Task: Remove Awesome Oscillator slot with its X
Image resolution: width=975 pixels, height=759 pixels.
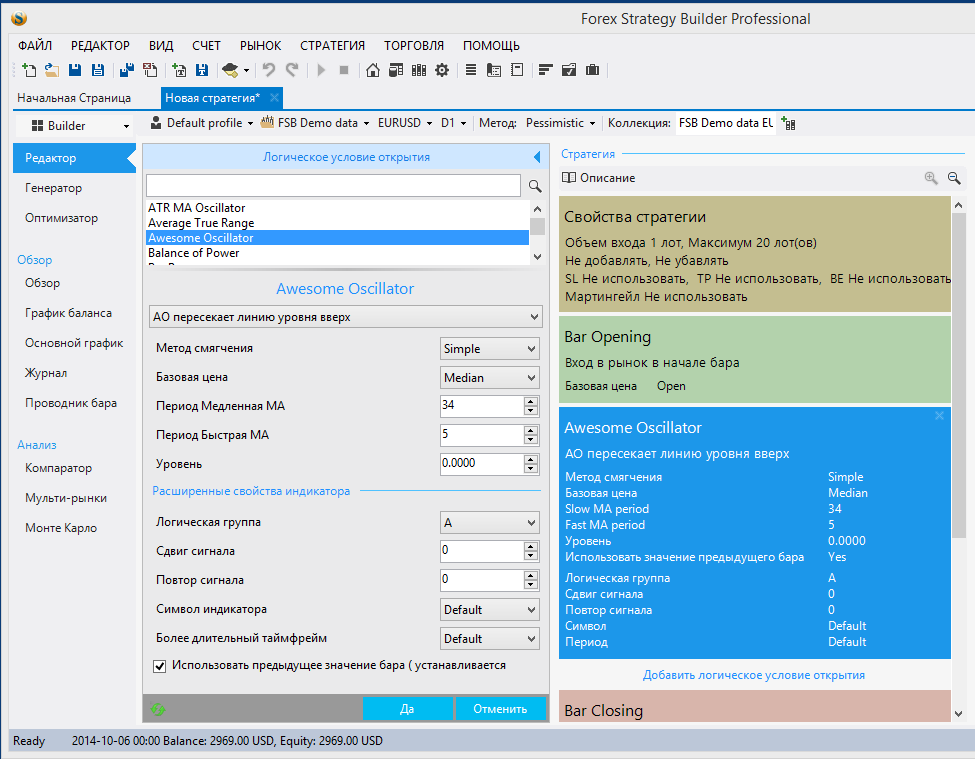Action: 939,415
